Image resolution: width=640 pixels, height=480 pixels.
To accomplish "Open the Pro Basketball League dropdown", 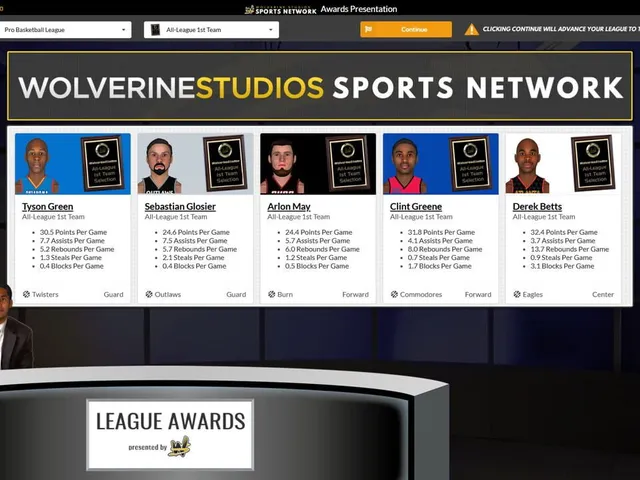I will (65, 30).
